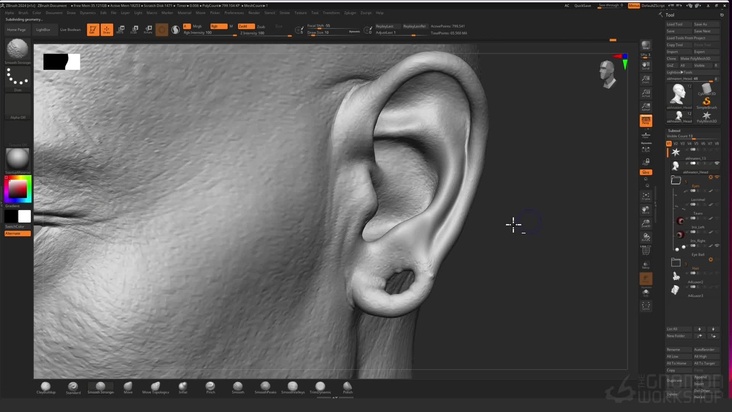
Task: Open the Brush menu
Action: coord(23,13)
